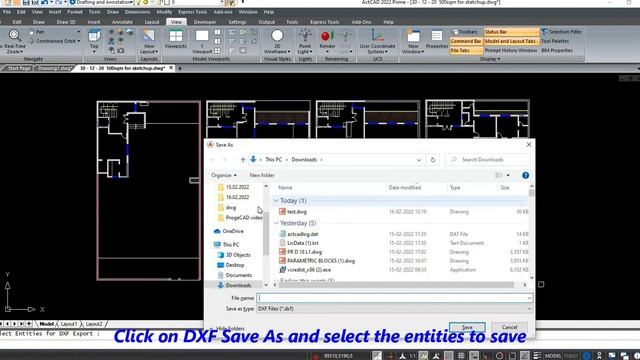Click the Search Downloads field
Image resolution: width=640 pixels, height=360 pixels.
click(488, 160)
